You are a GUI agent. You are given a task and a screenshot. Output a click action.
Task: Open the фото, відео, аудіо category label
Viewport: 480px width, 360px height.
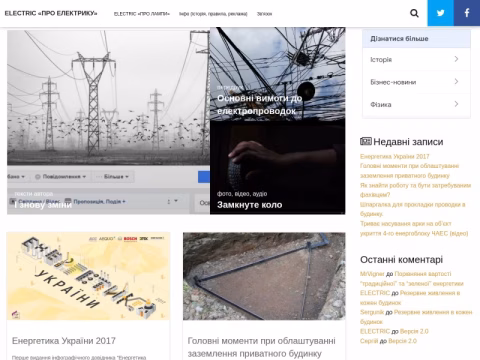242,193
